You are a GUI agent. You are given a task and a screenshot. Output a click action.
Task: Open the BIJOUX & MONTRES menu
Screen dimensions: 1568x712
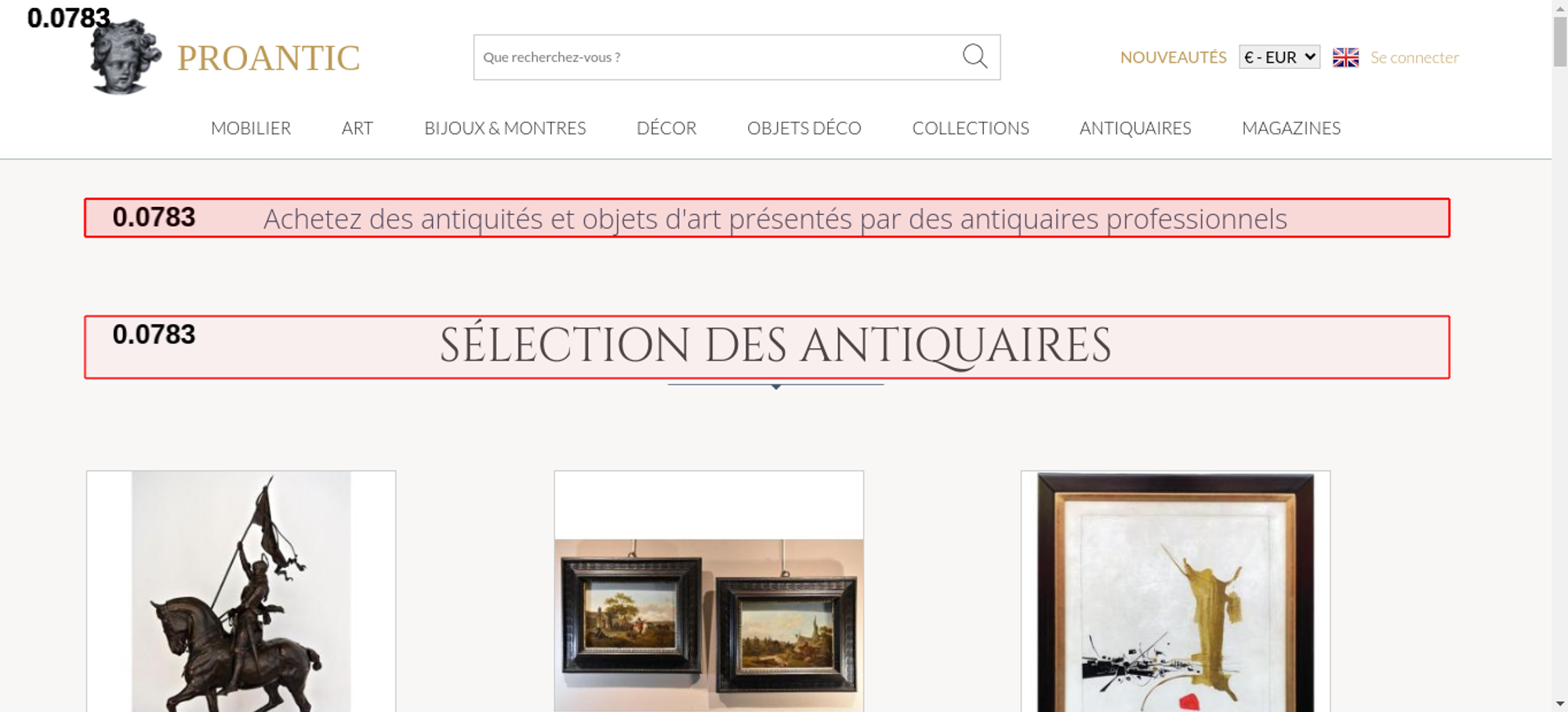coord(505,128)
